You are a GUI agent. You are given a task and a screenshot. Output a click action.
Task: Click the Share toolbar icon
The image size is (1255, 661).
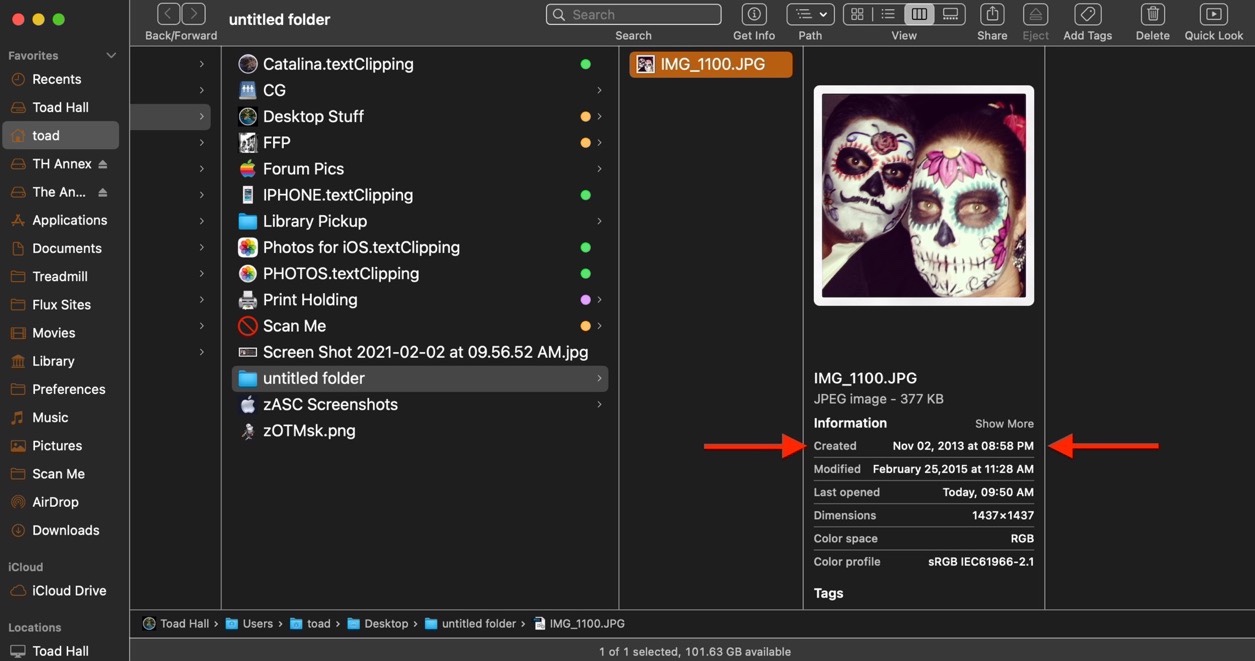(x=992, y=14)
